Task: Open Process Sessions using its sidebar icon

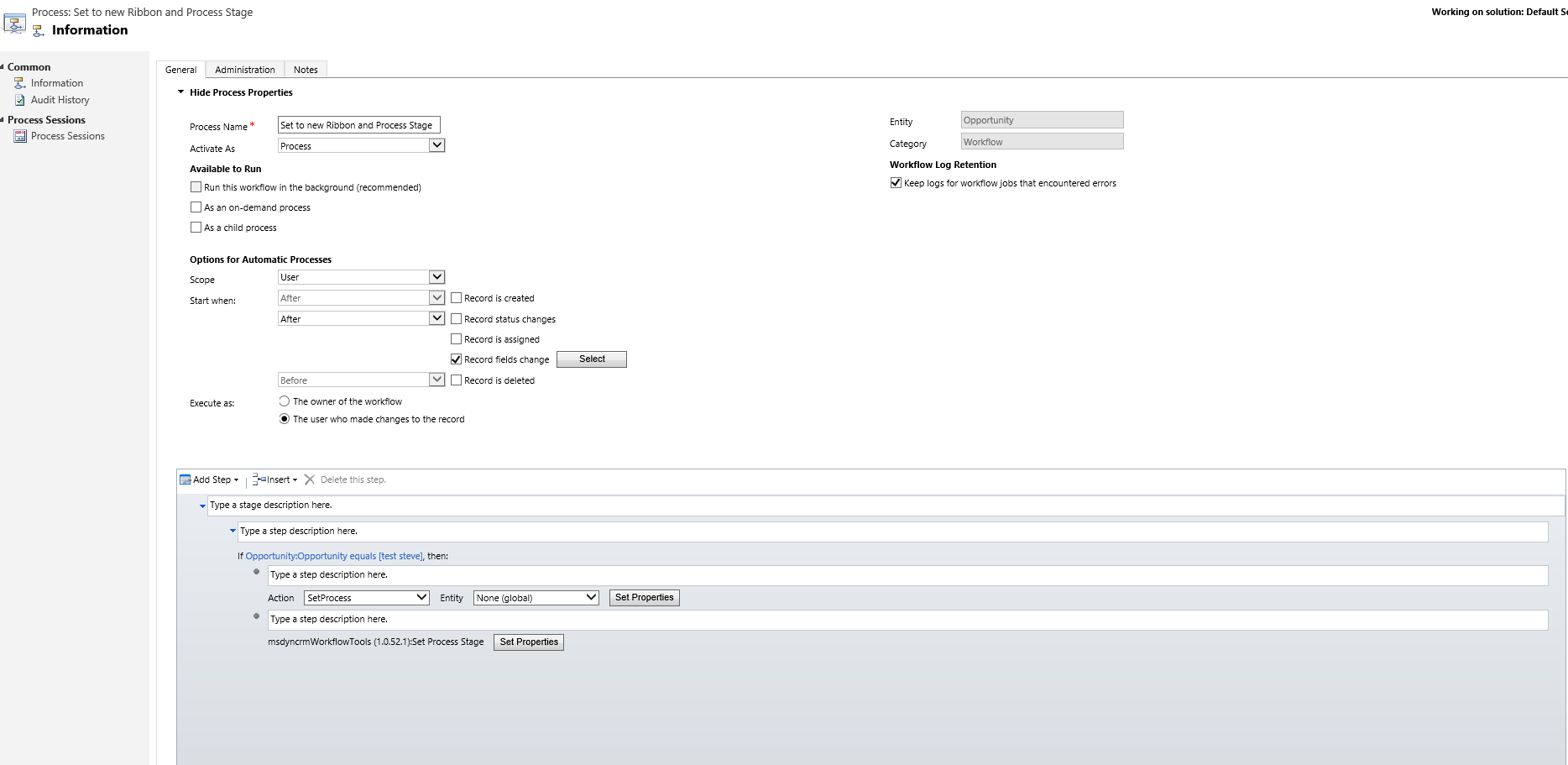Action: coord(20,136)
